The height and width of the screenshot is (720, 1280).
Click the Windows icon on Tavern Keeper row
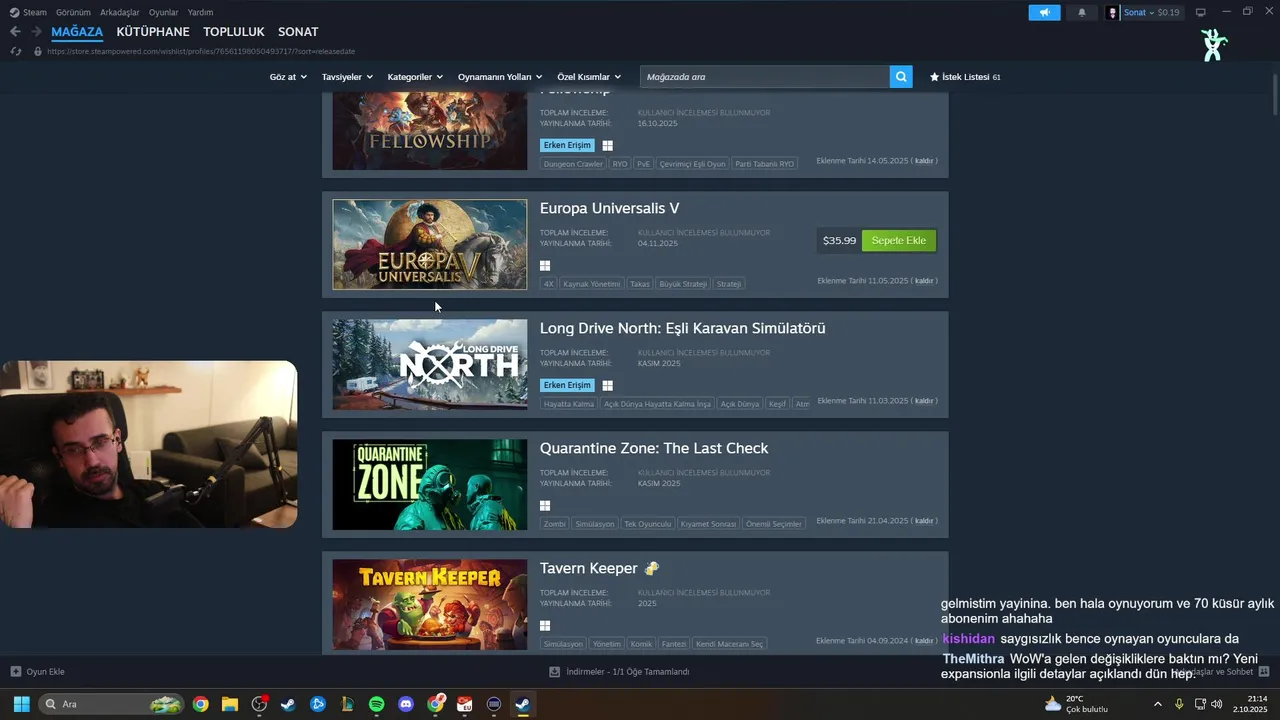pos(545,626)
